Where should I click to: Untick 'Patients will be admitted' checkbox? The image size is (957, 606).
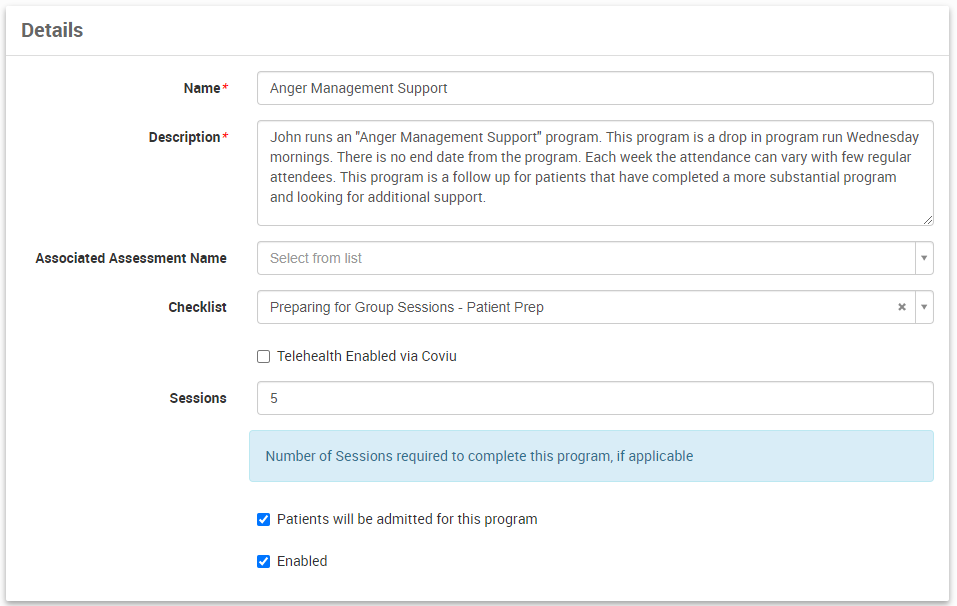coord(264,519)
